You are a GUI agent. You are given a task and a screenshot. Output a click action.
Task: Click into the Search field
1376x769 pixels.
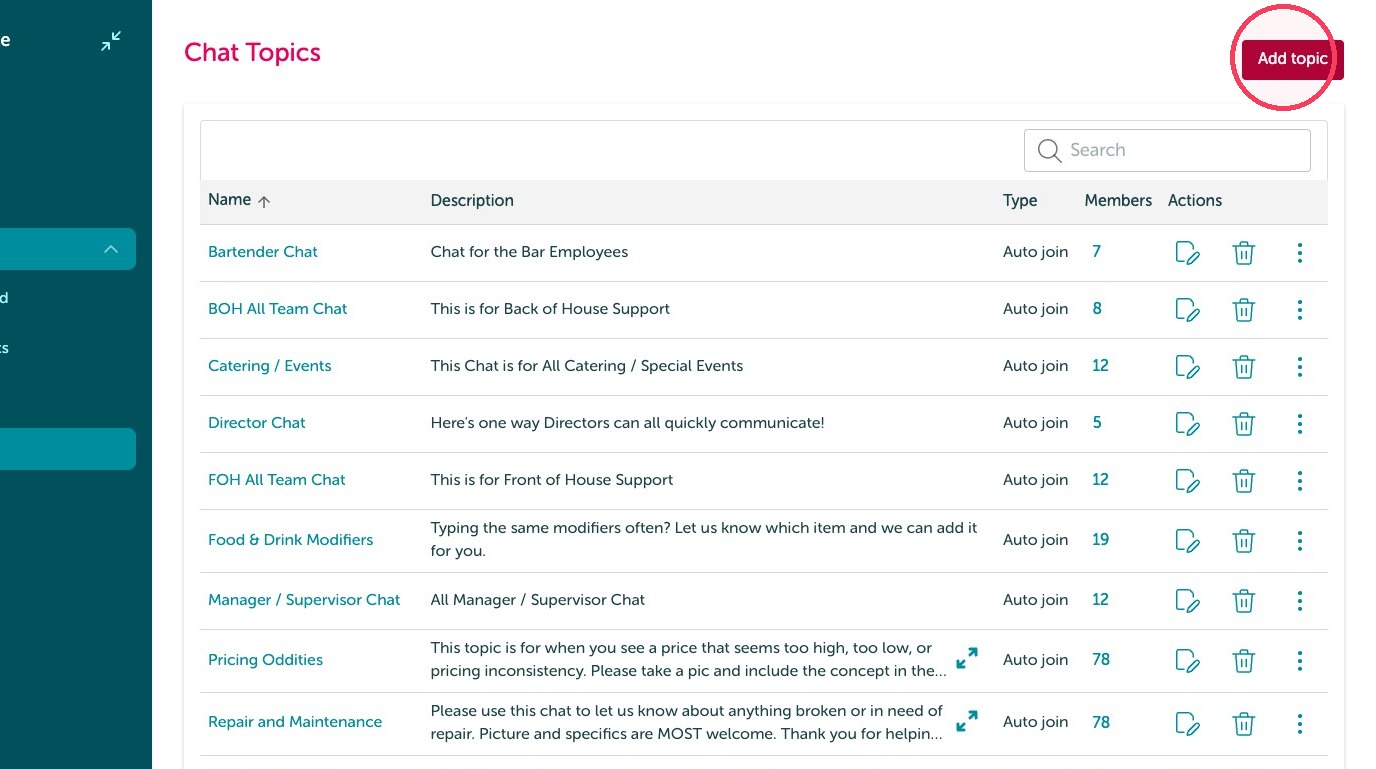[x=1167, y=150]
